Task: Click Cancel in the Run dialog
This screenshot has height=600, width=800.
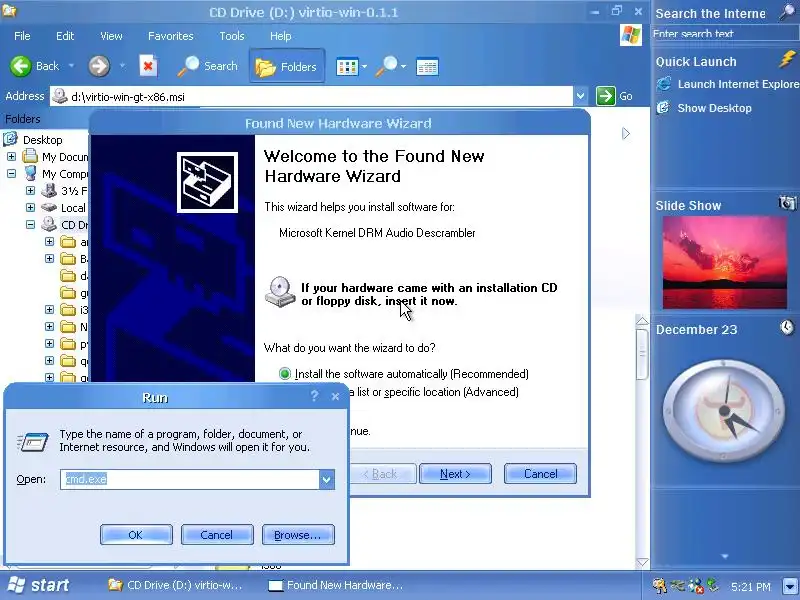Action: coord(217,534)
